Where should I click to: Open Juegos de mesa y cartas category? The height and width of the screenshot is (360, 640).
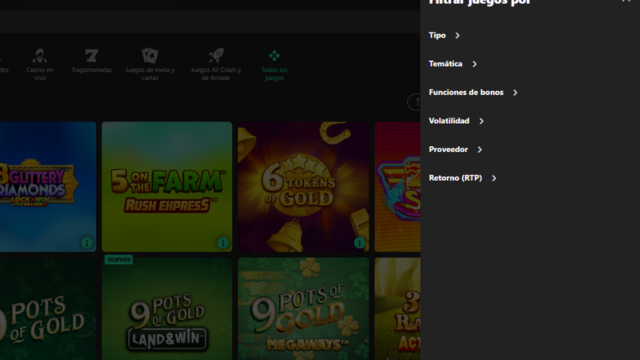[x=150, y=64]
